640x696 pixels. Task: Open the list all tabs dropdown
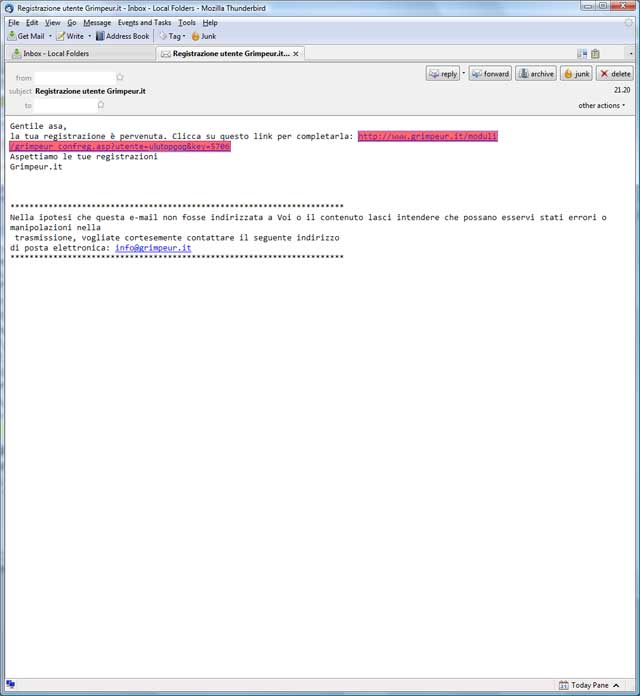click(x=631, y=54)
